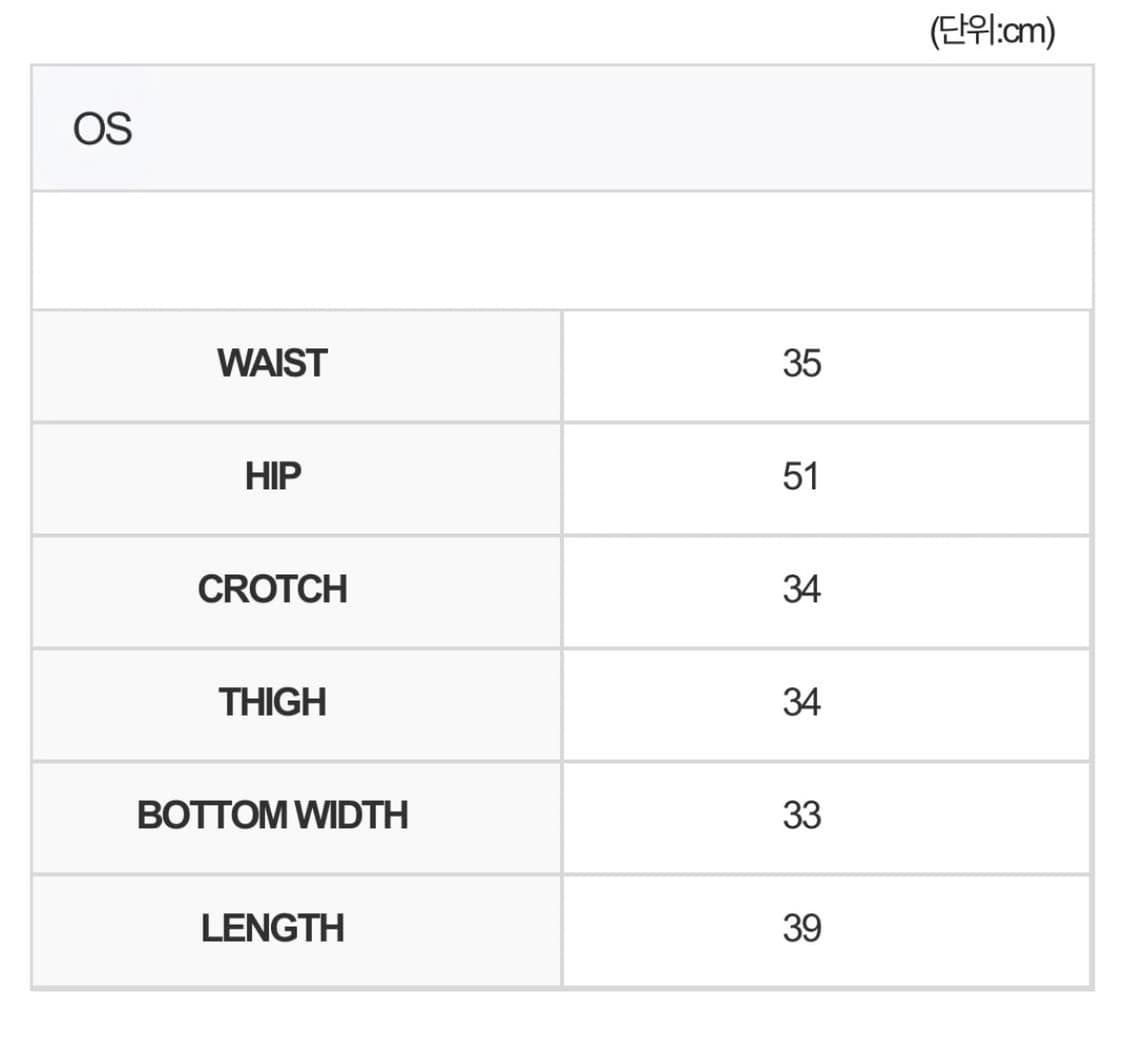Image resolution: width=1125 pixels, height=1043 pixels.
Task: Click the 34 value in THIGH row
Action: click(801, 703)
